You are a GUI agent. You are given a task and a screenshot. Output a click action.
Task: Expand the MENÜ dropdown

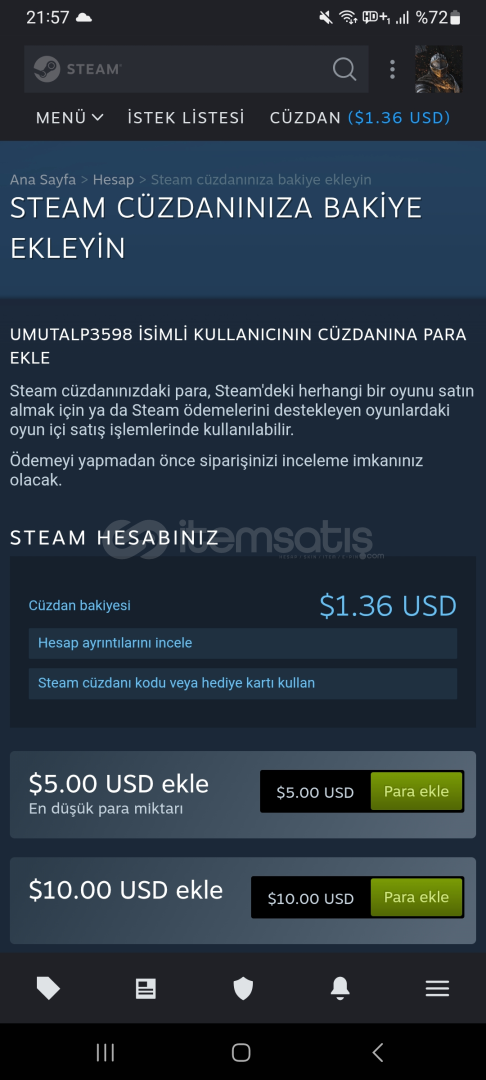point(70,118)
